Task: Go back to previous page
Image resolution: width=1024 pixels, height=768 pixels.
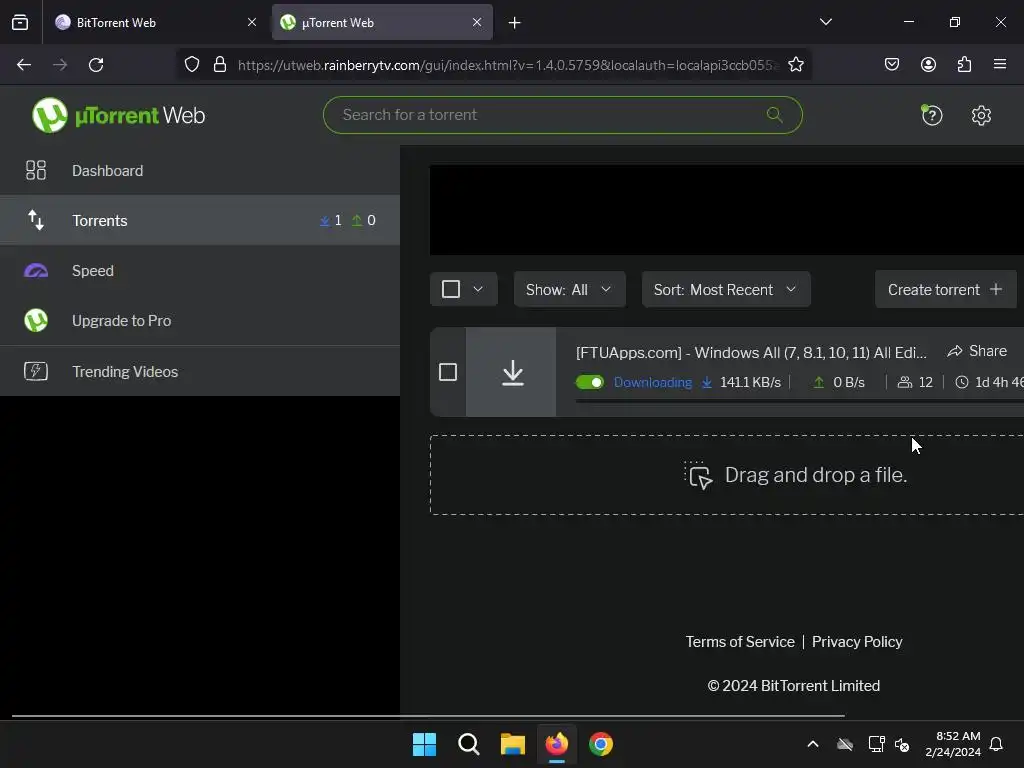Action: [24, 65]
